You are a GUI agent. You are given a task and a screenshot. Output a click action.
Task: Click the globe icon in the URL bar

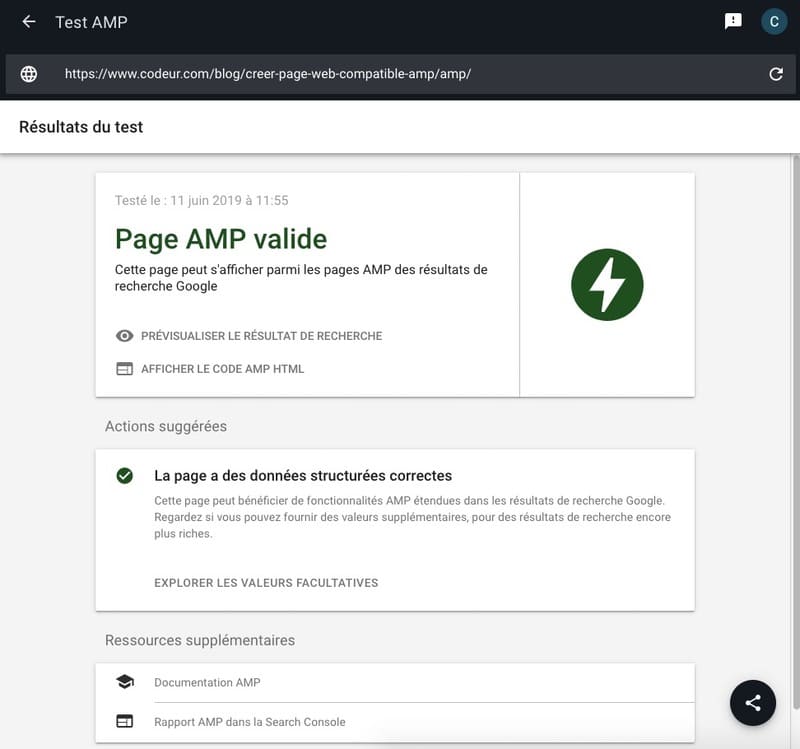[x=29, y=74]
